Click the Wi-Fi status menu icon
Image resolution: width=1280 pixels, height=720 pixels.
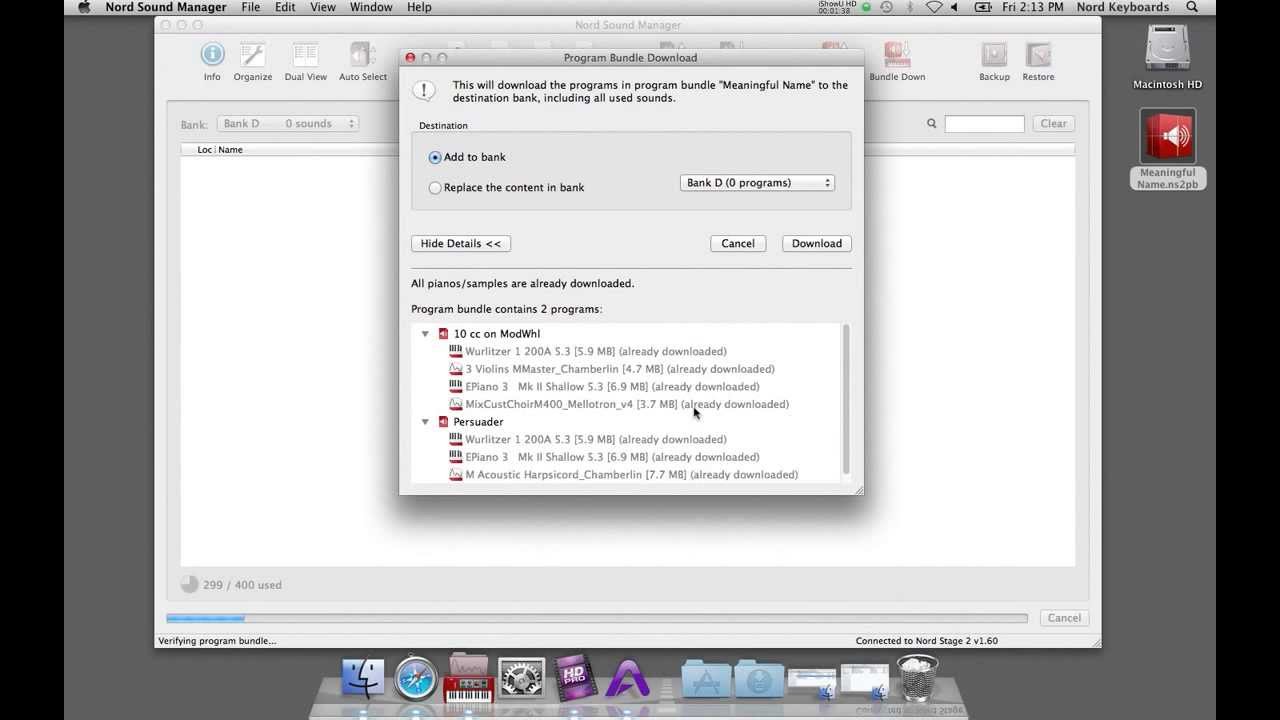(x=934, y=7)
